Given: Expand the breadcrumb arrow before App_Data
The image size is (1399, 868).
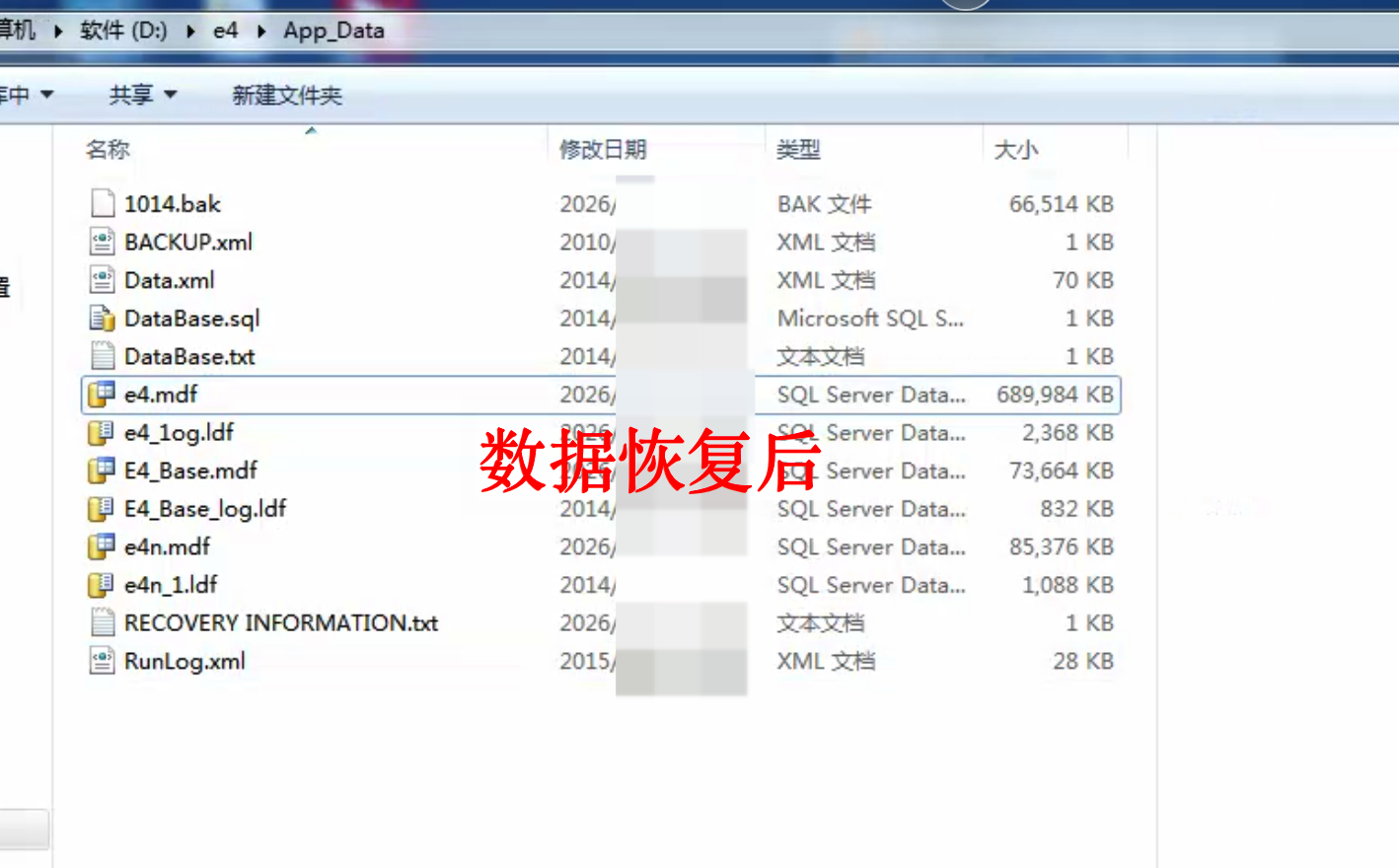Looking at the screenshot, I should (x=261, y=31).
